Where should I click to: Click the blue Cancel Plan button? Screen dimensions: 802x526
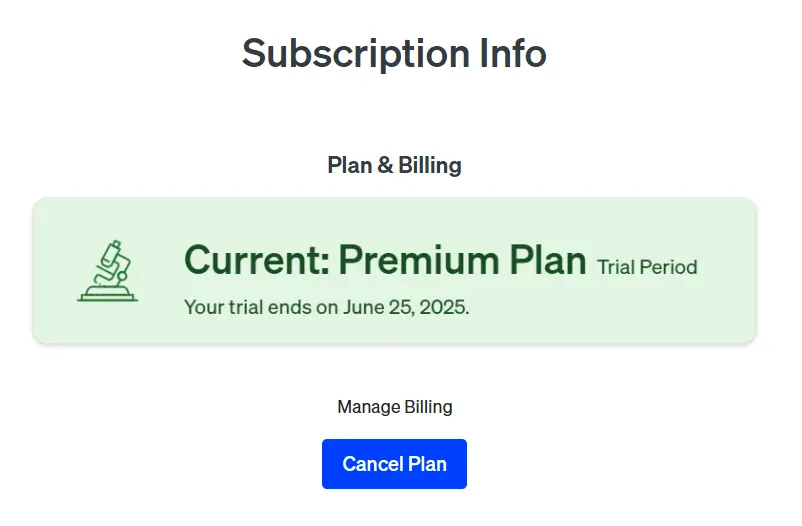(x=394, y=464)
